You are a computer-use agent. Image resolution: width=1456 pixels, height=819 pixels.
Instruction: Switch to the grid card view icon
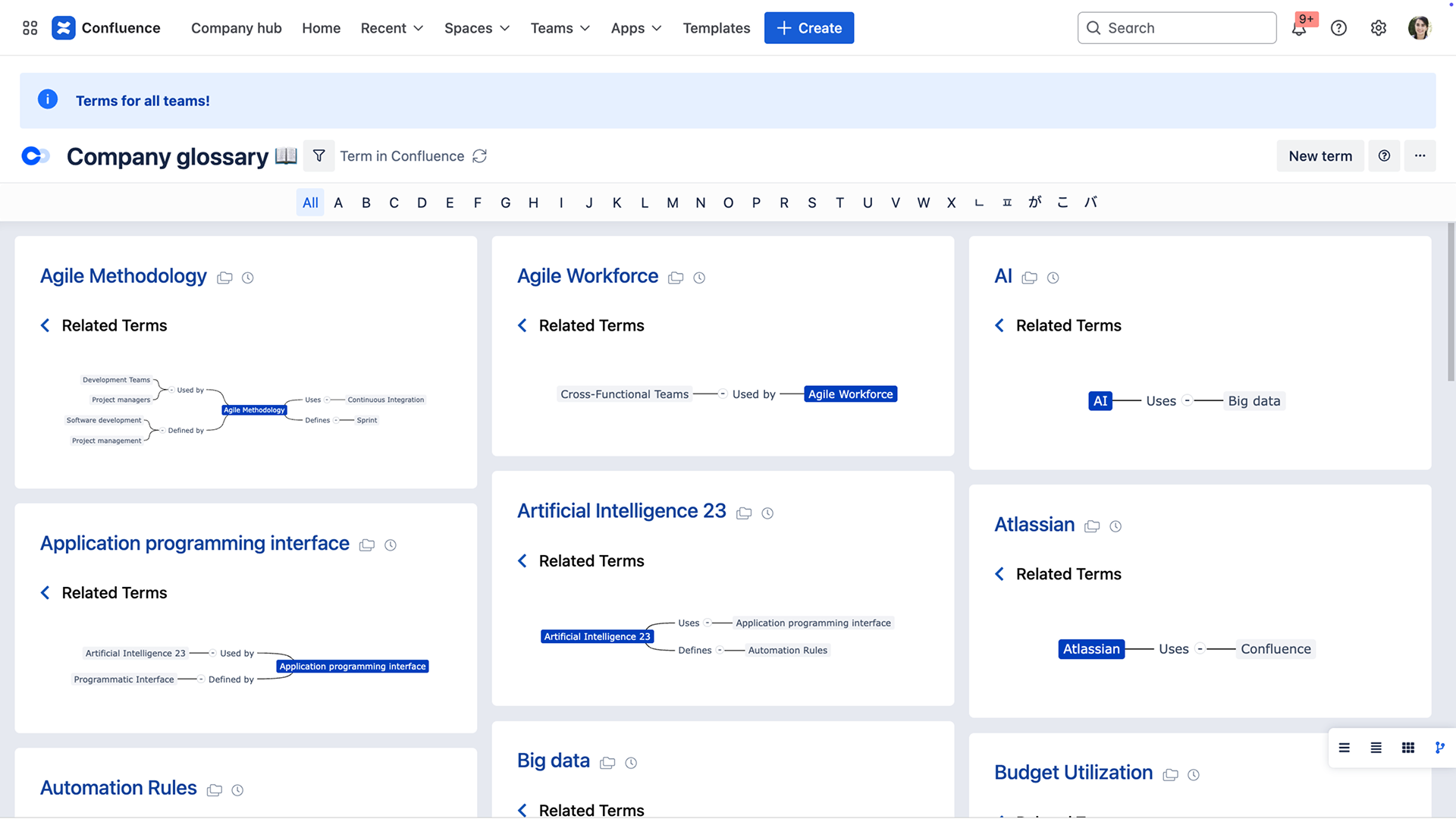tap(1408, 748)
